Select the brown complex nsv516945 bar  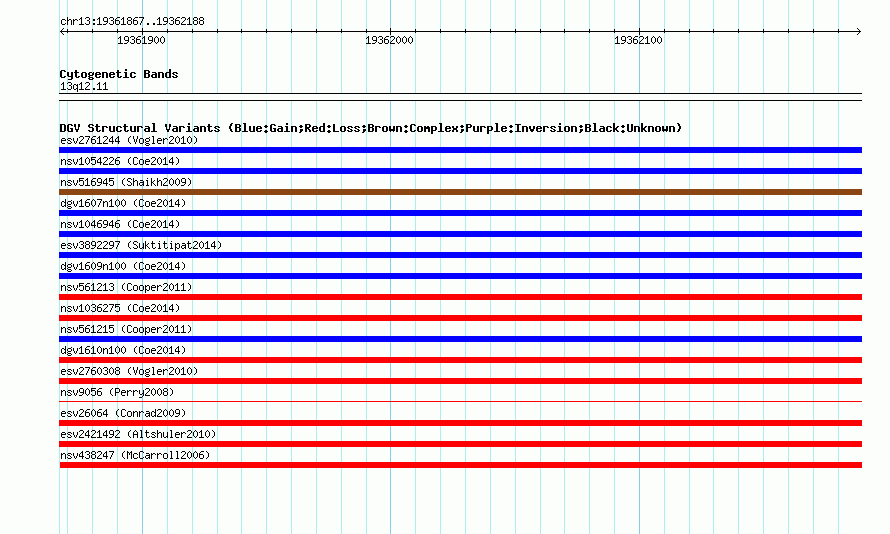click(x=460, y=192)
